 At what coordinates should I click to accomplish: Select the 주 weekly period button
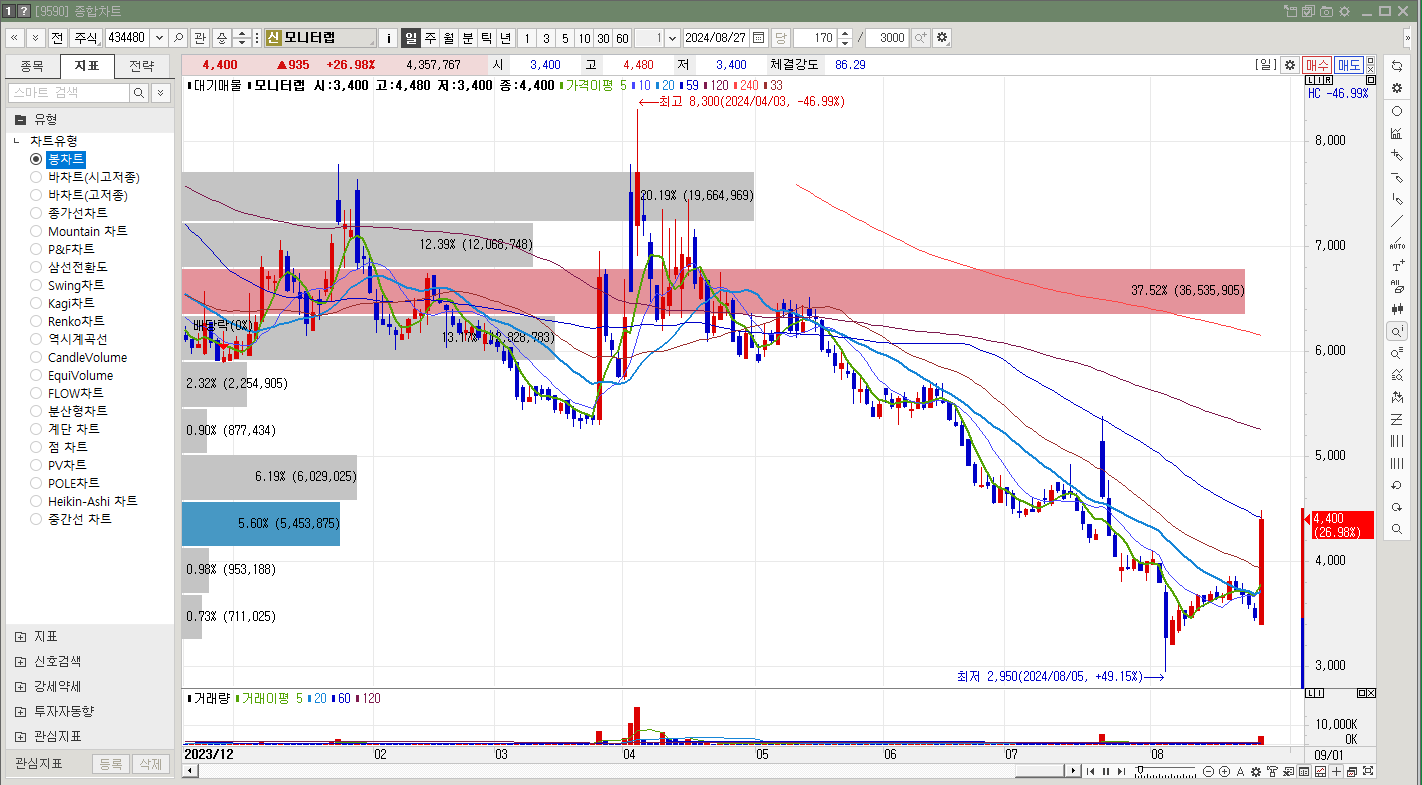tap(430, 38)
